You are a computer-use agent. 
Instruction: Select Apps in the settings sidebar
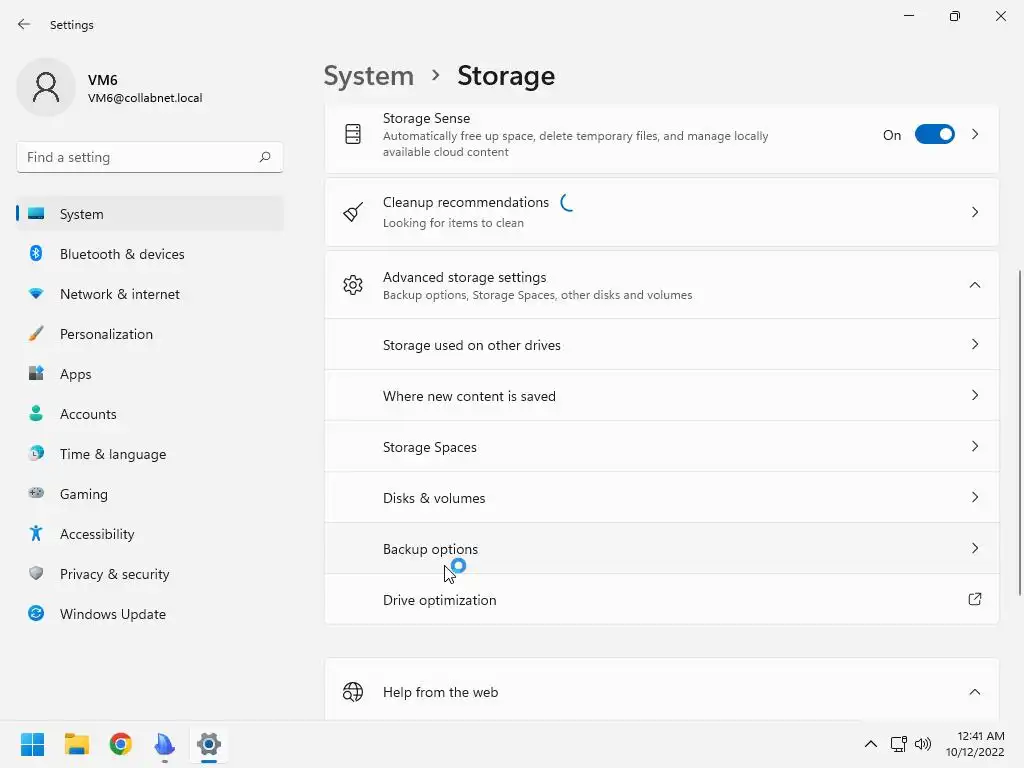point(75,374)
